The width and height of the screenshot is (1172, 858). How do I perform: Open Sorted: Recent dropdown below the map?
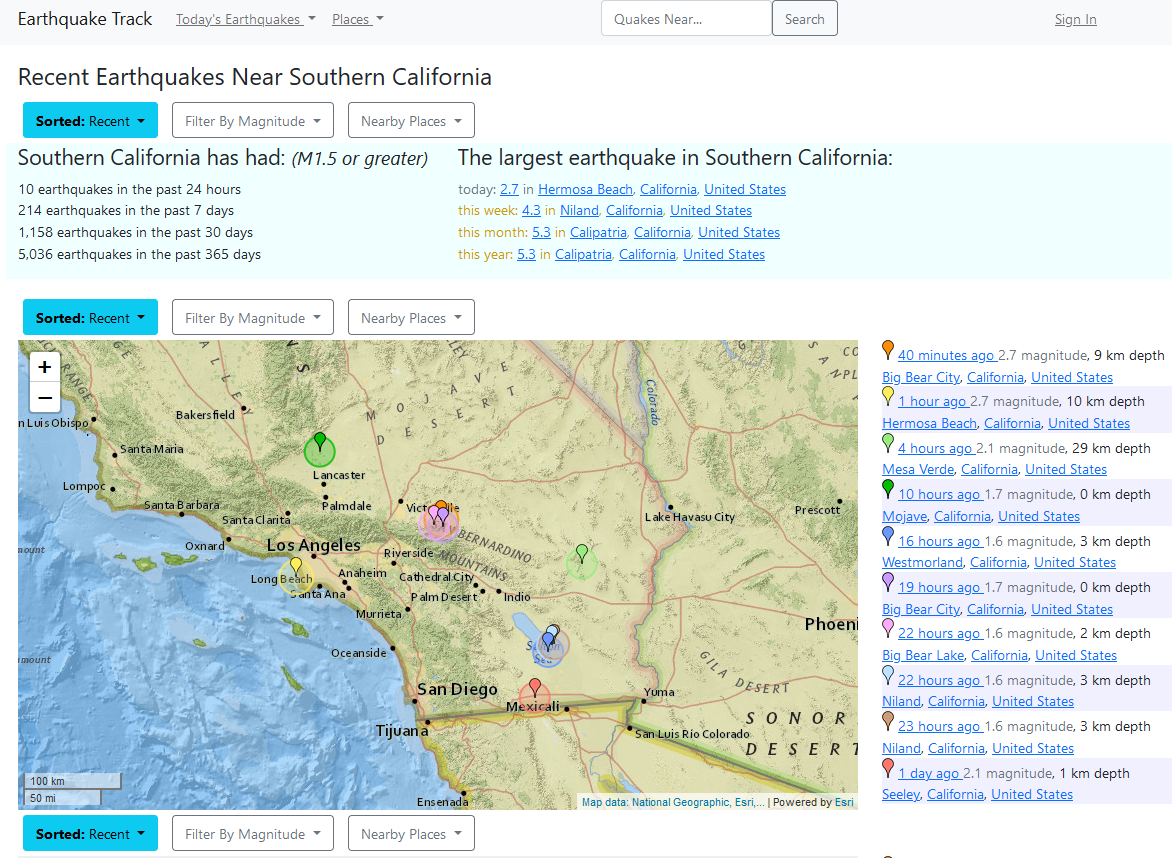[x=90, y=833]
